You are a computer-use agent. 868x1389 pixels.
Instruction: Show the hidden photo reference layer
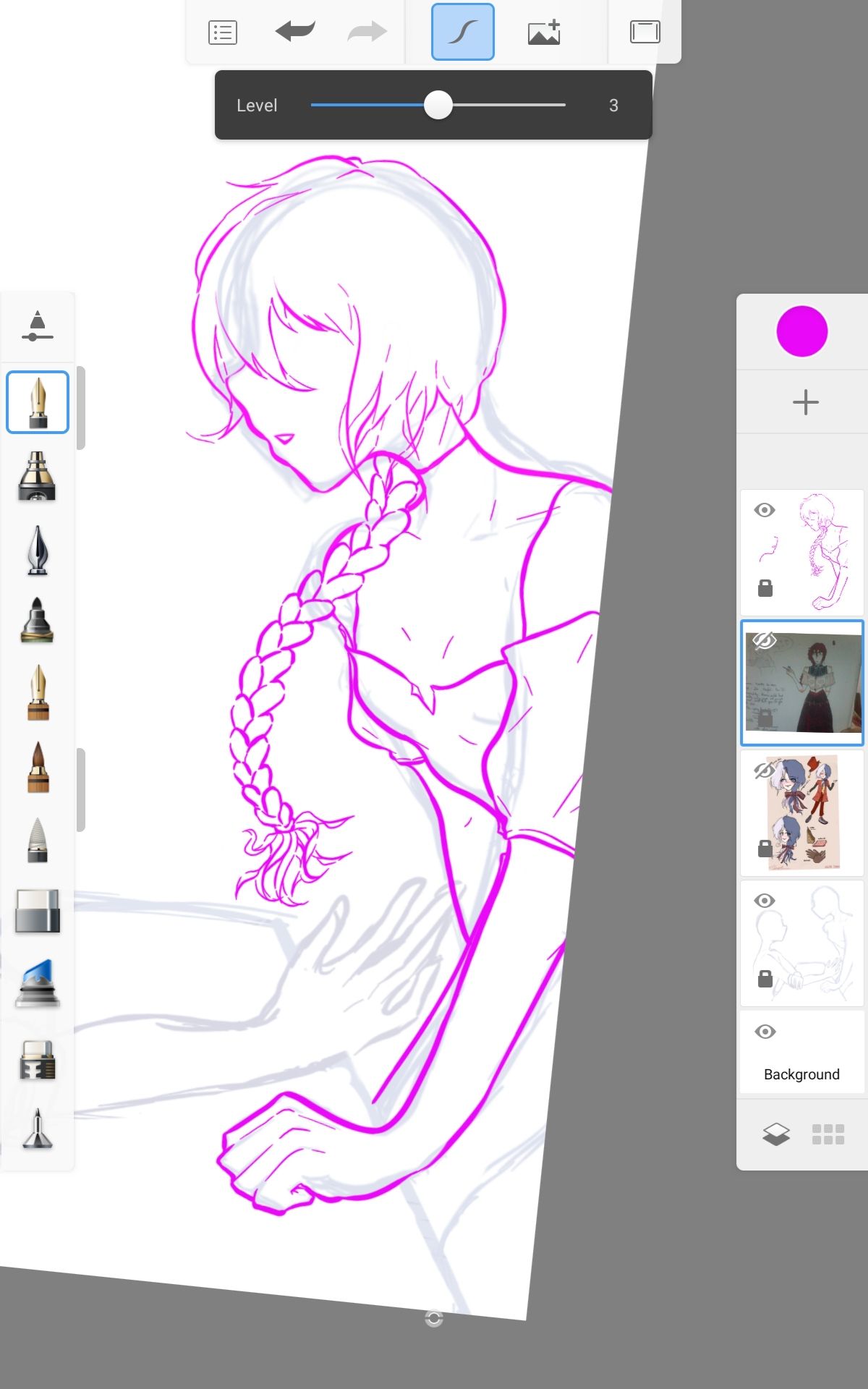(764, 640)
